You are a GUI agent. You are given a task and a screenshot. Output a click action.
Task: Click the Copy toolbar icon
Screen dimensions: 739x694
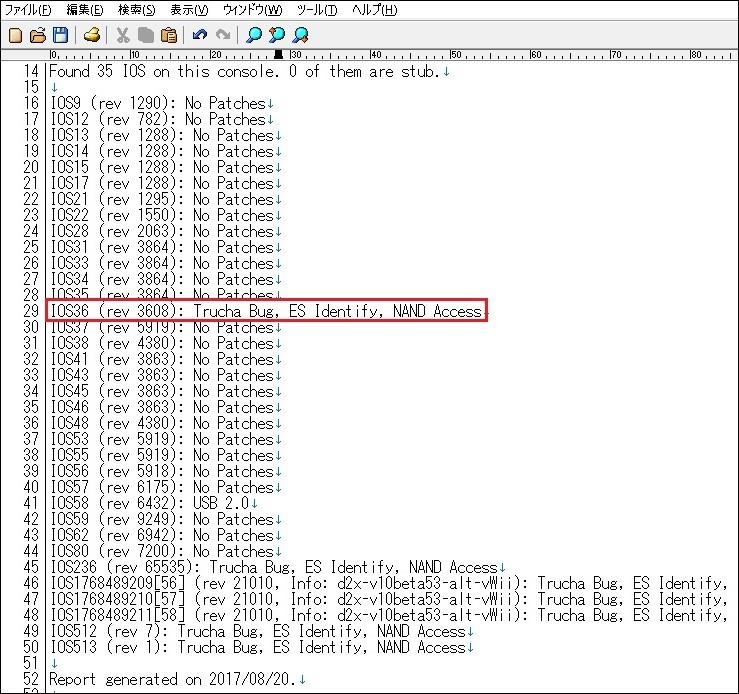(x=146, y=35)
